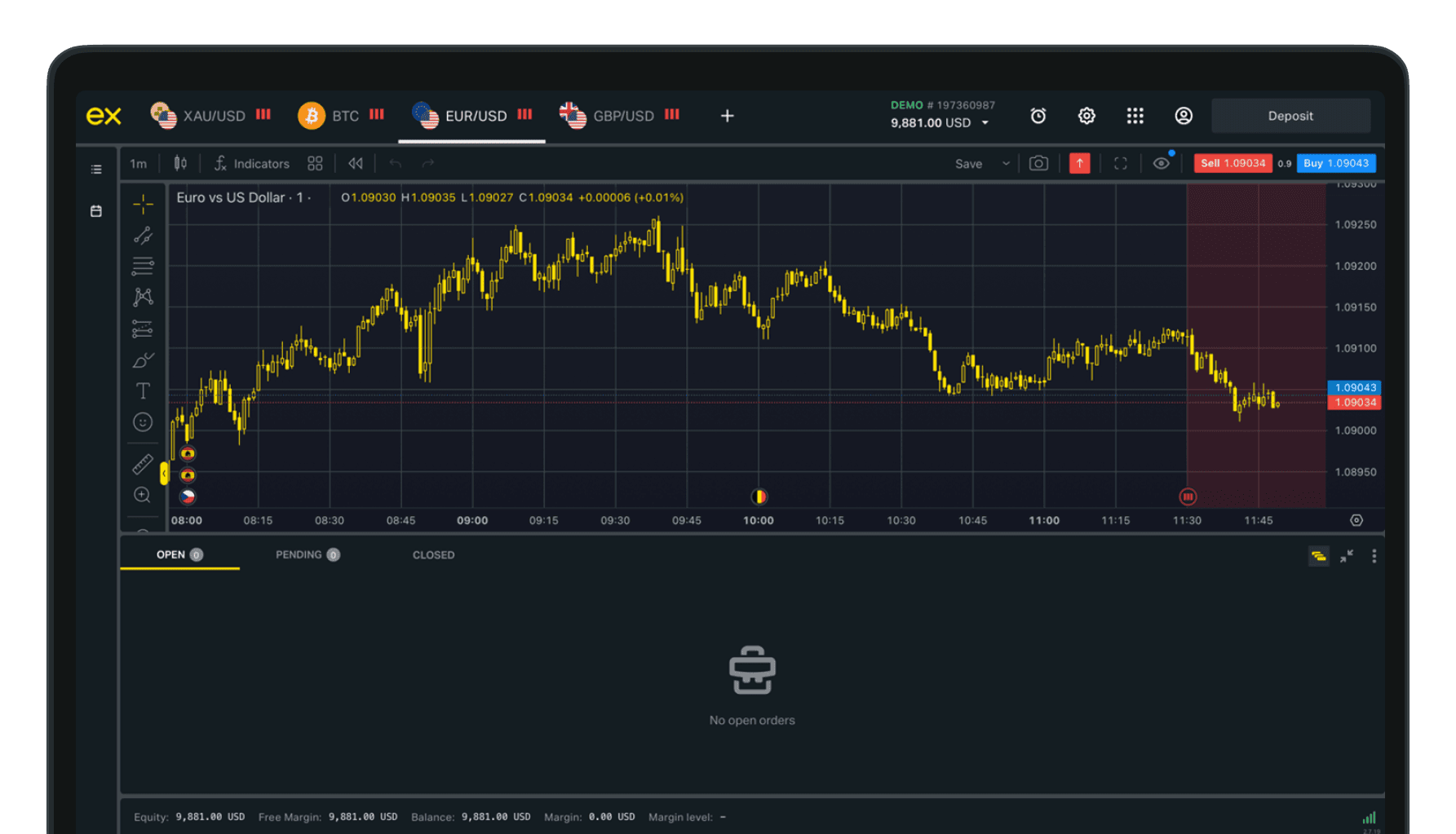Choose the ruler measure tool

click(143, 464)
